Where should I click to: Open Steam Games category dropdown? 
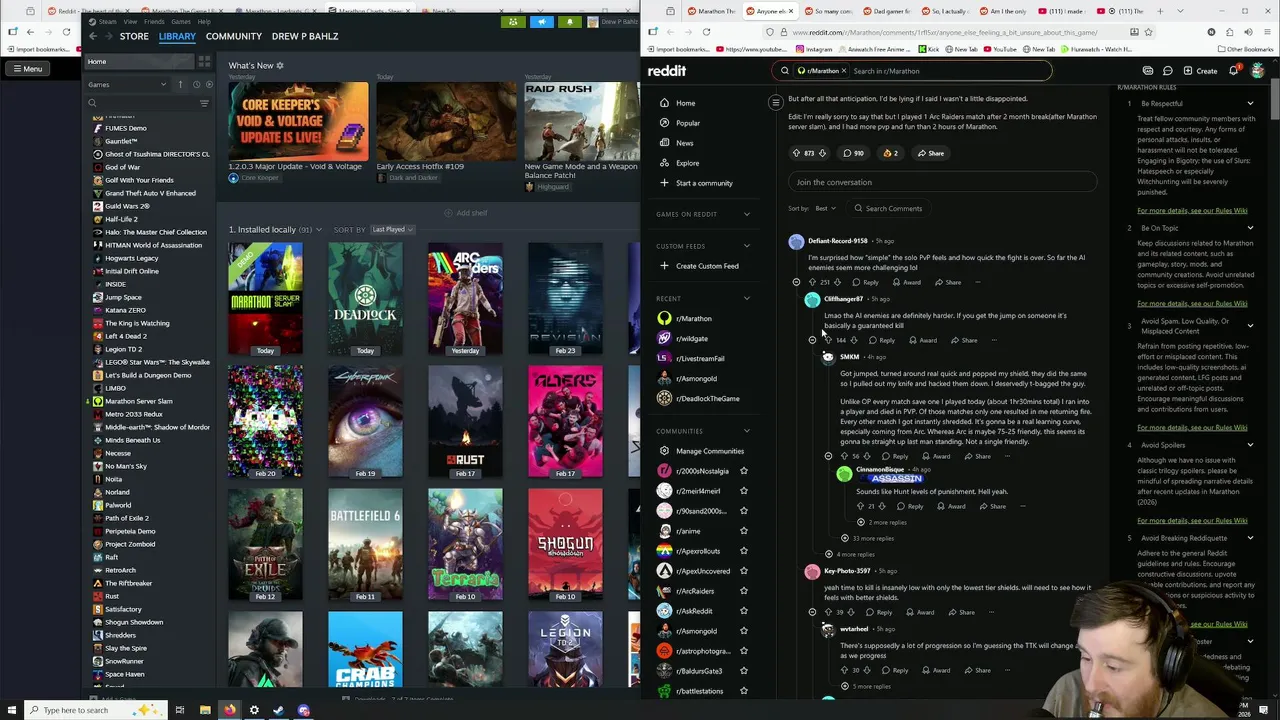tap(127, 84)
